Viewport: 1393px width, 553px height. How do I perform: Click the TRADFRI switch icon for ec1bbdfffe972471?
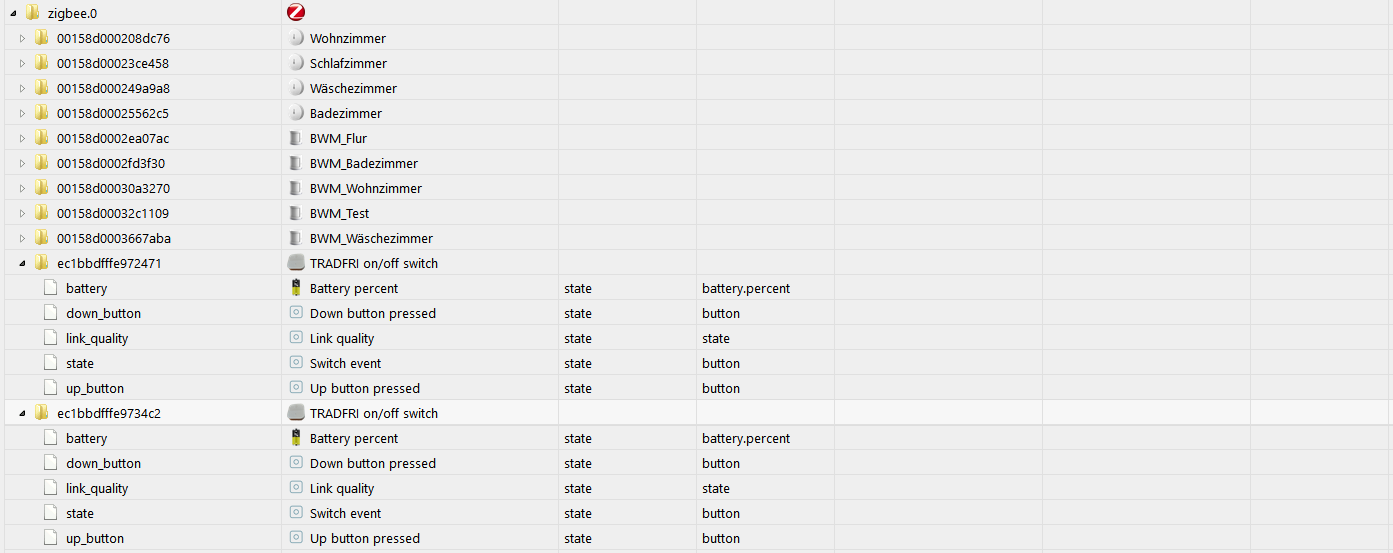295,263
